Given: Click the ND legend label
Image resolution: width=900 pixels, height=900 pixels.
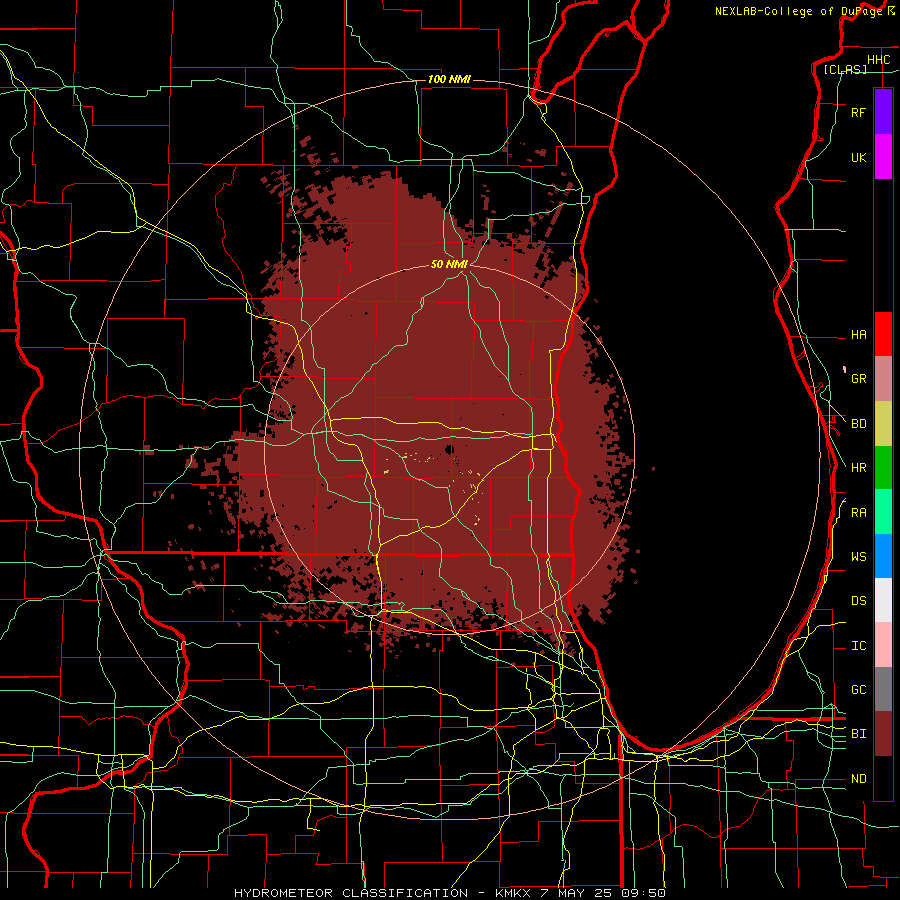Looking at the screenshot, I should 859,779.
